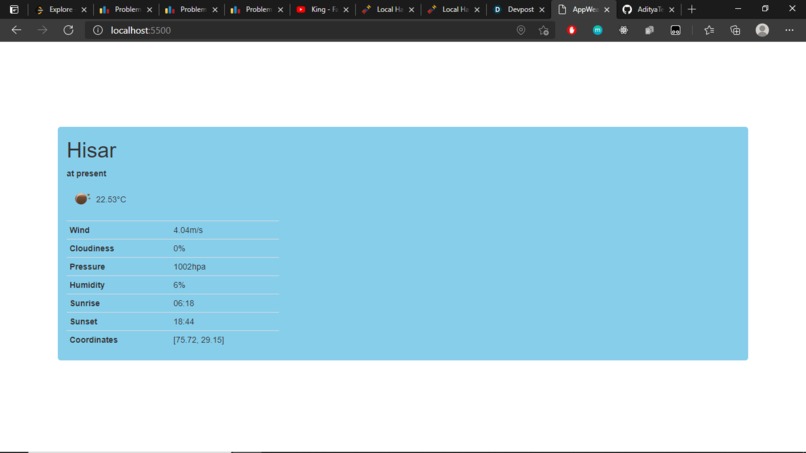Switch to the Devpost tab
This screenshot has width=806, height=453.
519,9
